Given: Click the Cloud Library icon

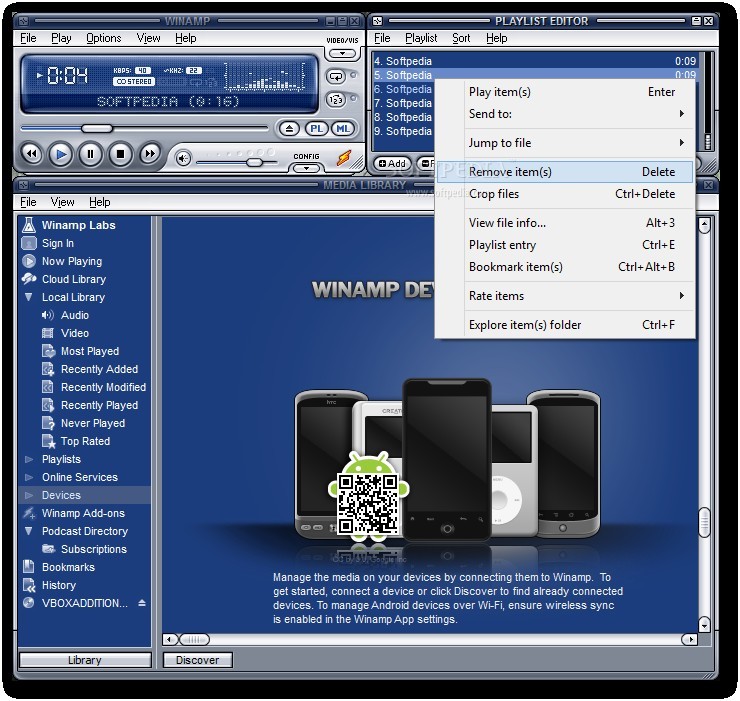Looking at the screenshot, I should (29, 279).
